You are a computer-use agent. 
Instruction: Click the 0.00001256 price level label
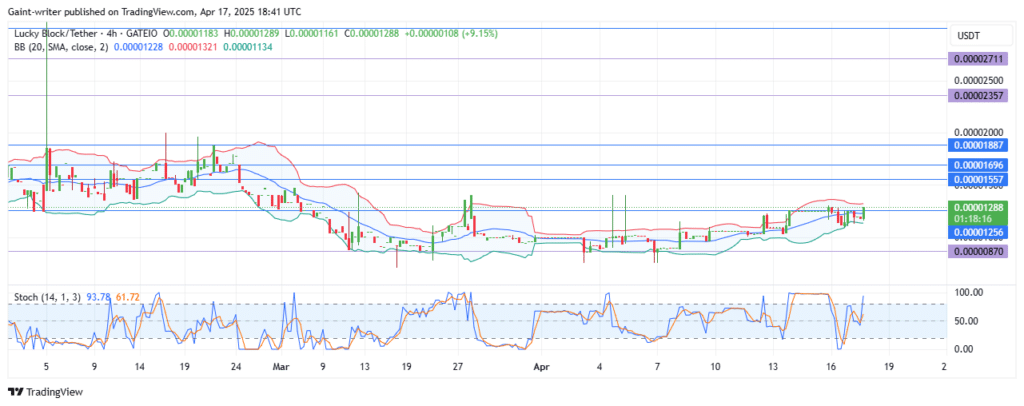(x=978, y=232)
